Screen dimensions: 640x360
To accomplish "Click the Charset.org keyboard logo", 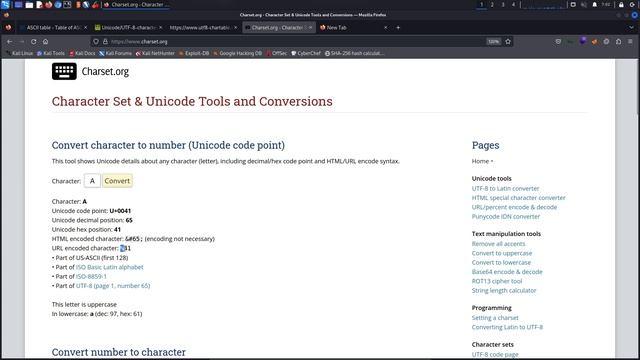I will [64, 71].
